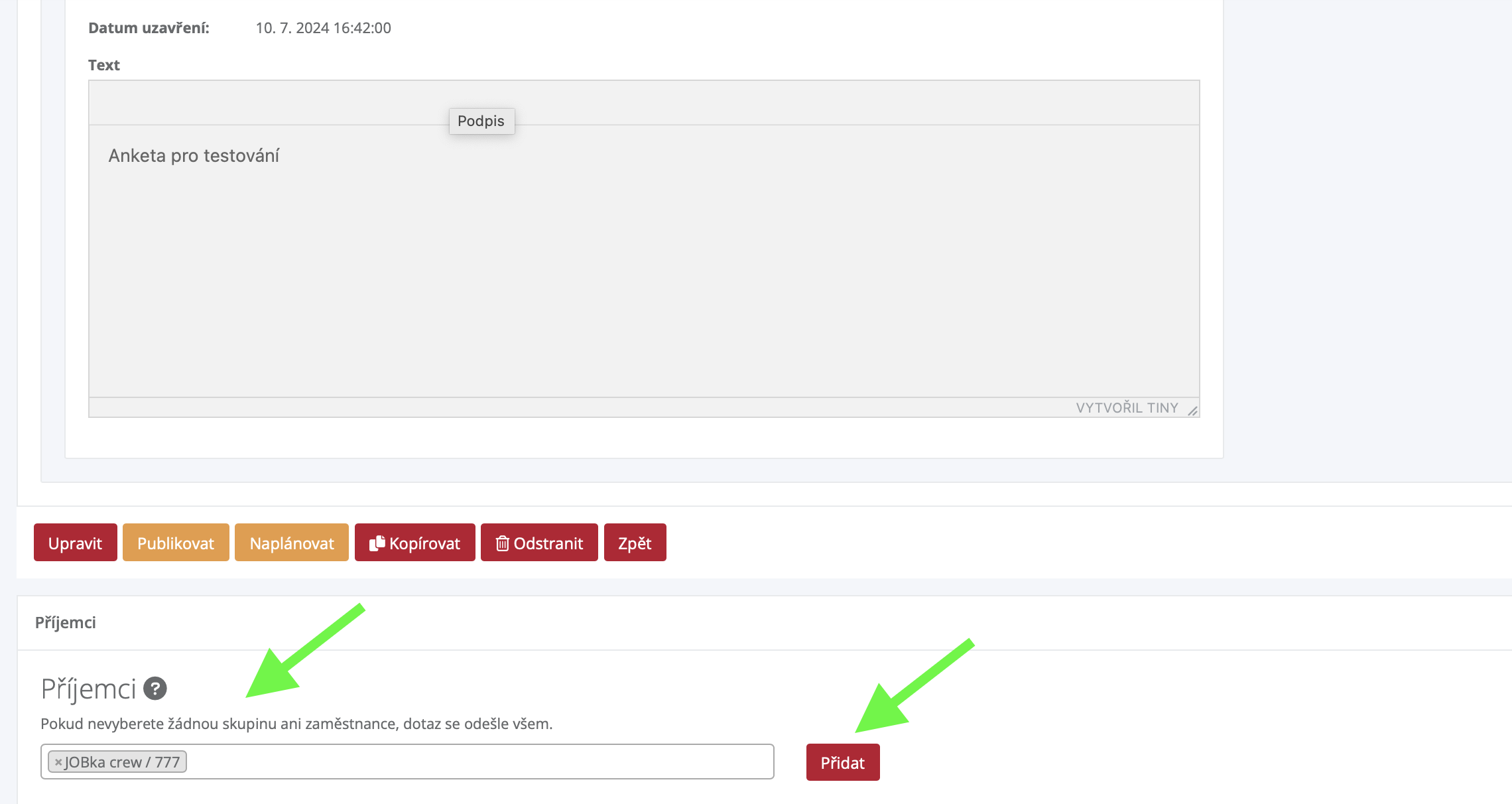Open scheduling with the Naplánovat button
This screenshot has height=804, width=1512.
[291, 543]
